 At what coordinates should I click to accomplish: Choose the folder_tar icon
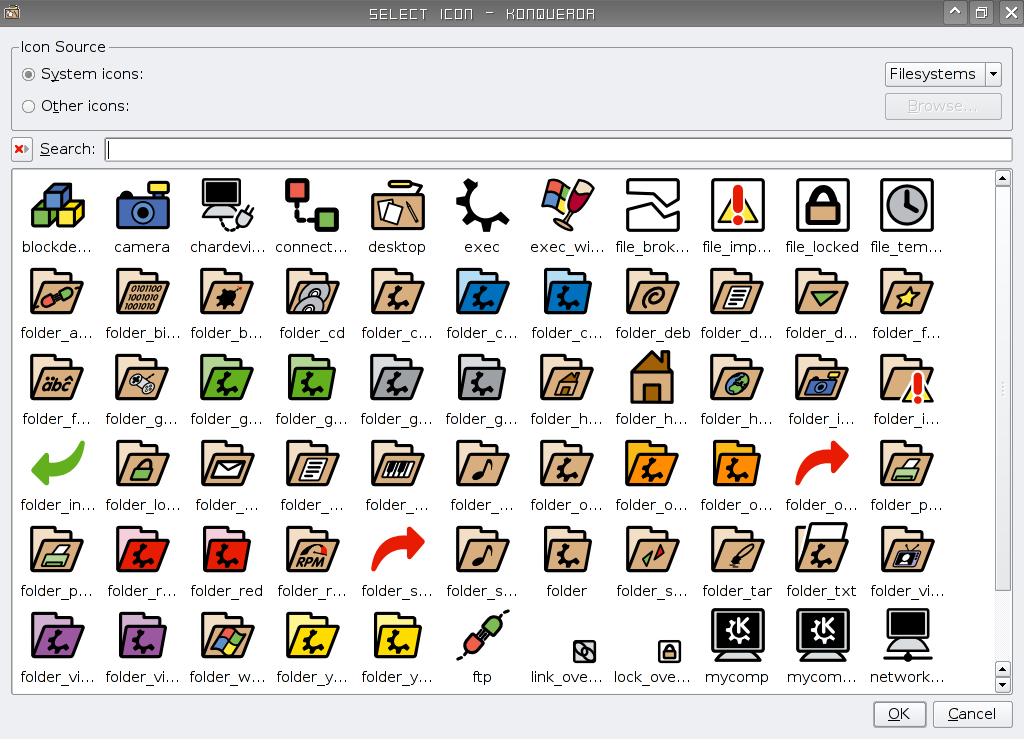point(737,550)
